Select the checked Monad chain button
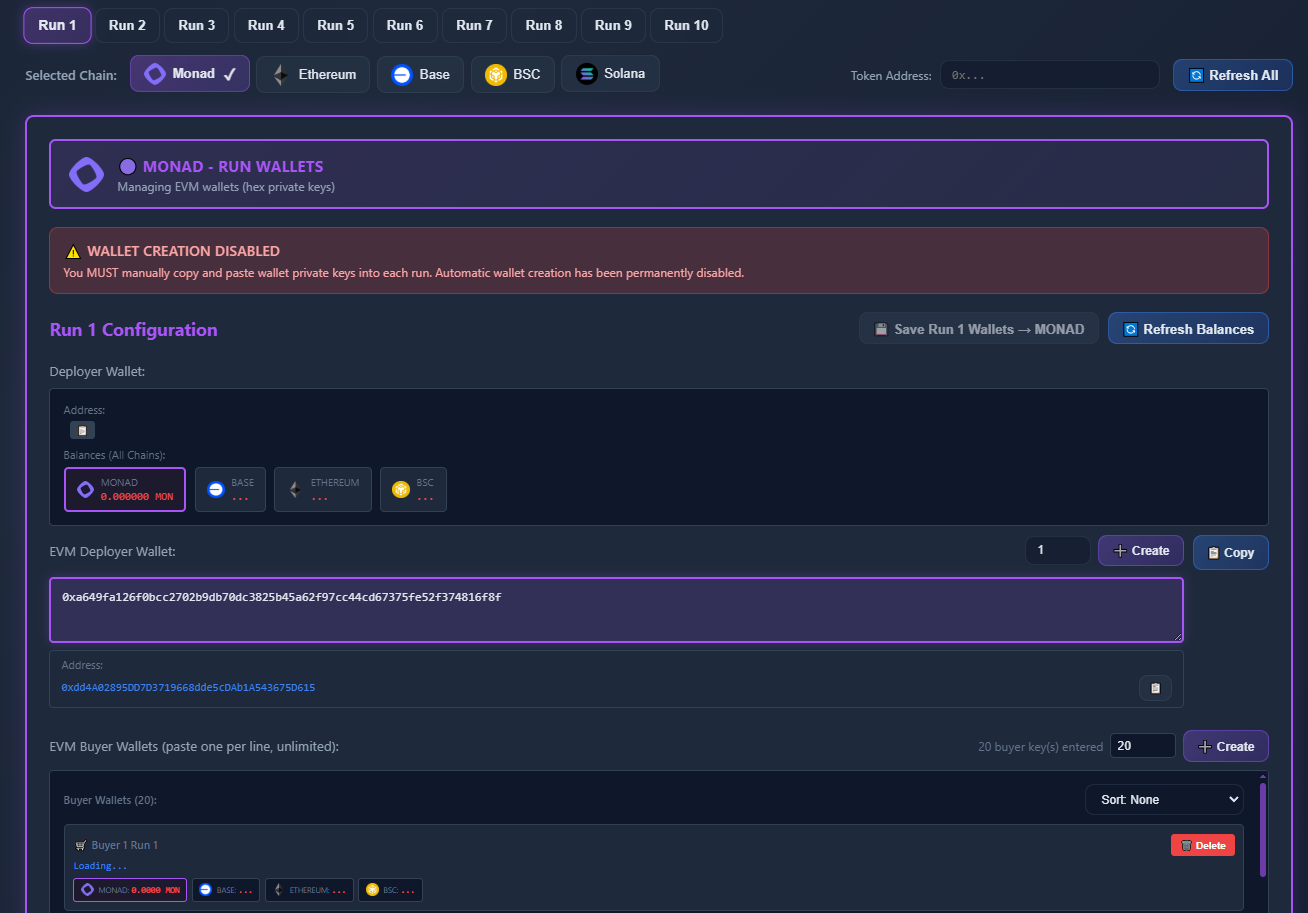1308x913 pixels. pyautogui.click(x=189, y=73)
